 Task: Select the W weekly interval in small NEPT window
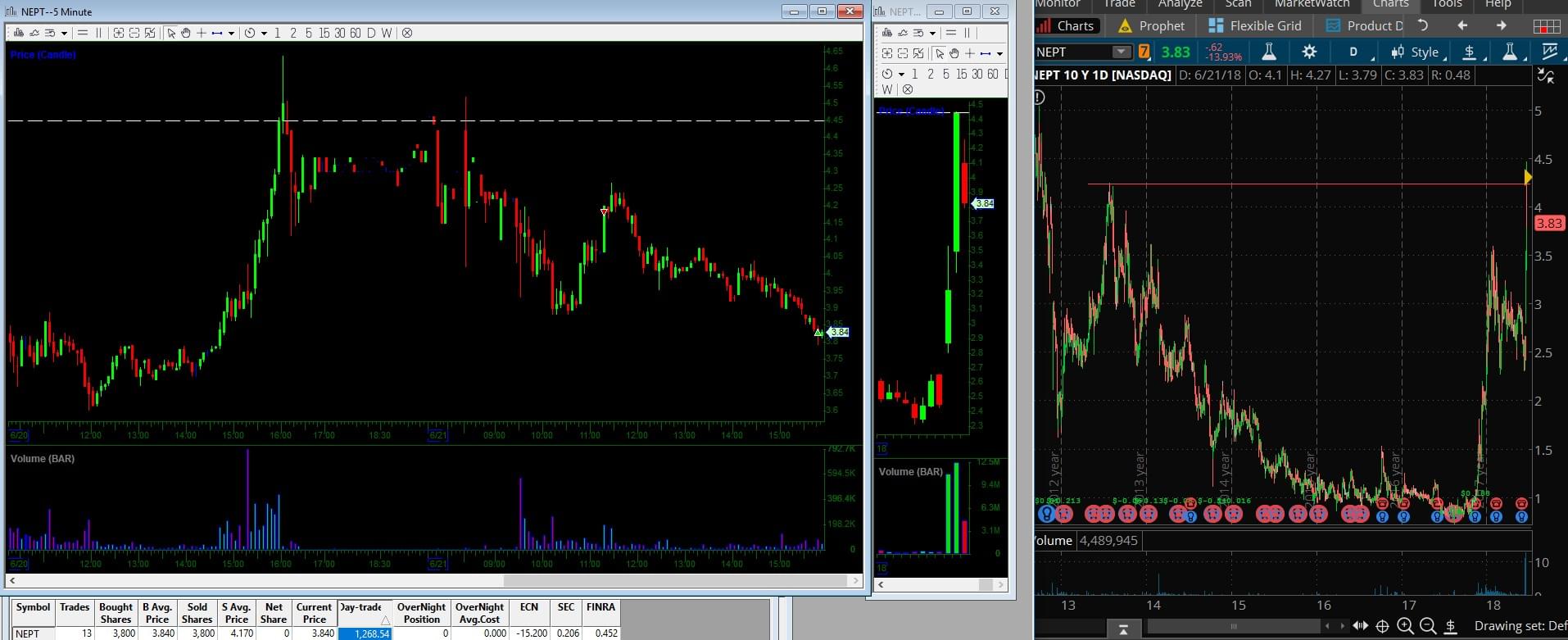click(x=888, y=89)
